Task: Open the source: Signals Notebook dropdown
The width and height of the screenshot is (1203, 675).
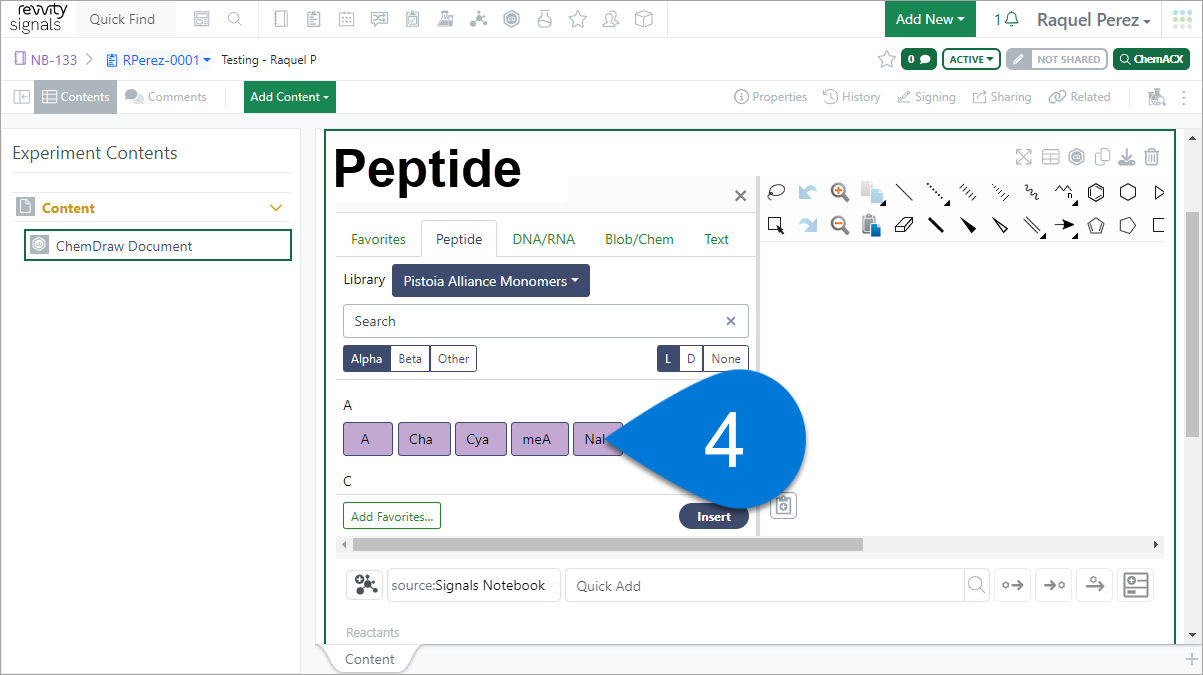Action: coord(475,585)
